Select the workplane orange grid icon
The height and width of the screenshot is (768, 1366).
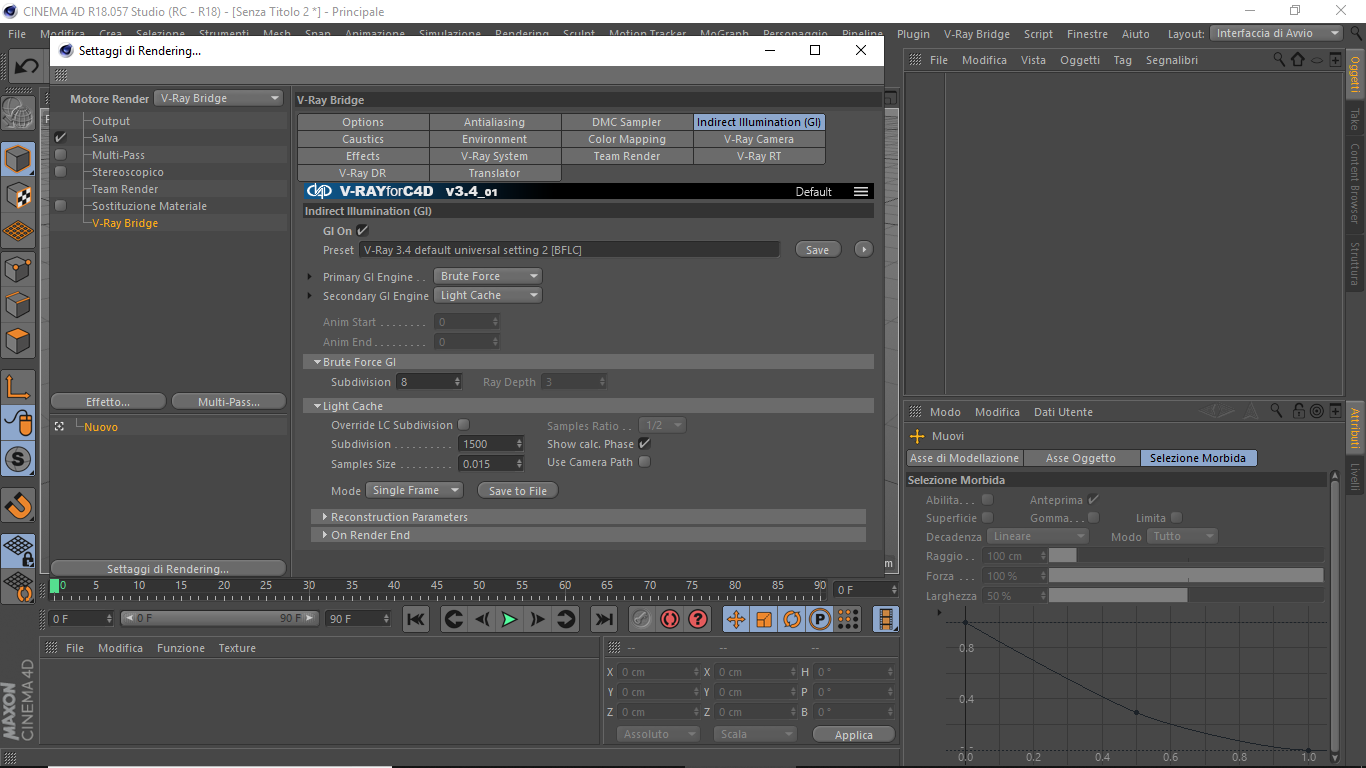18,232
